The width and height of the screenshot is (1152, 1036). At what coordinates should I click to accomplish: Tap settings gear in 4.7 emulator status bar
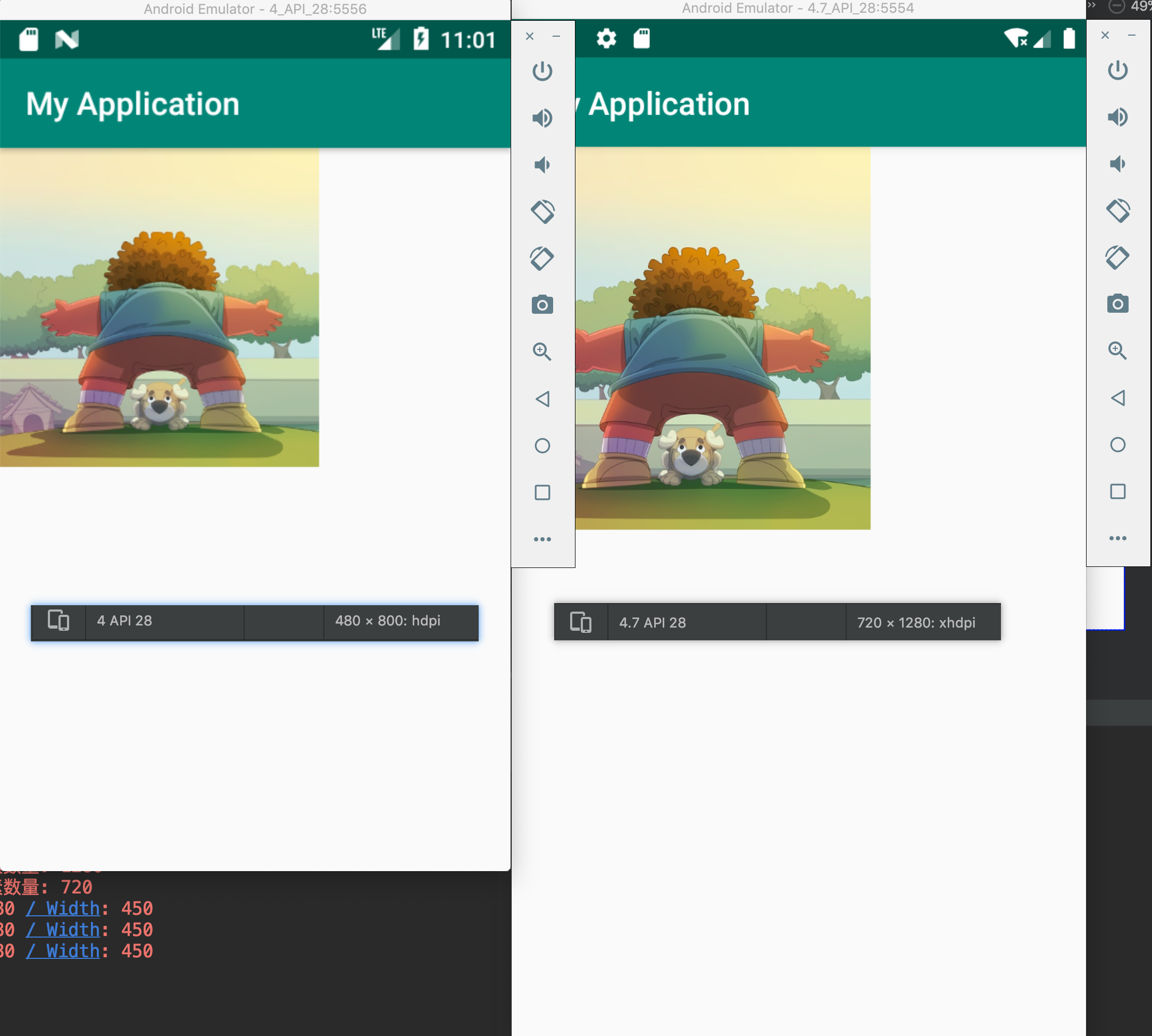pyautogui.click(x=606, y=38)
